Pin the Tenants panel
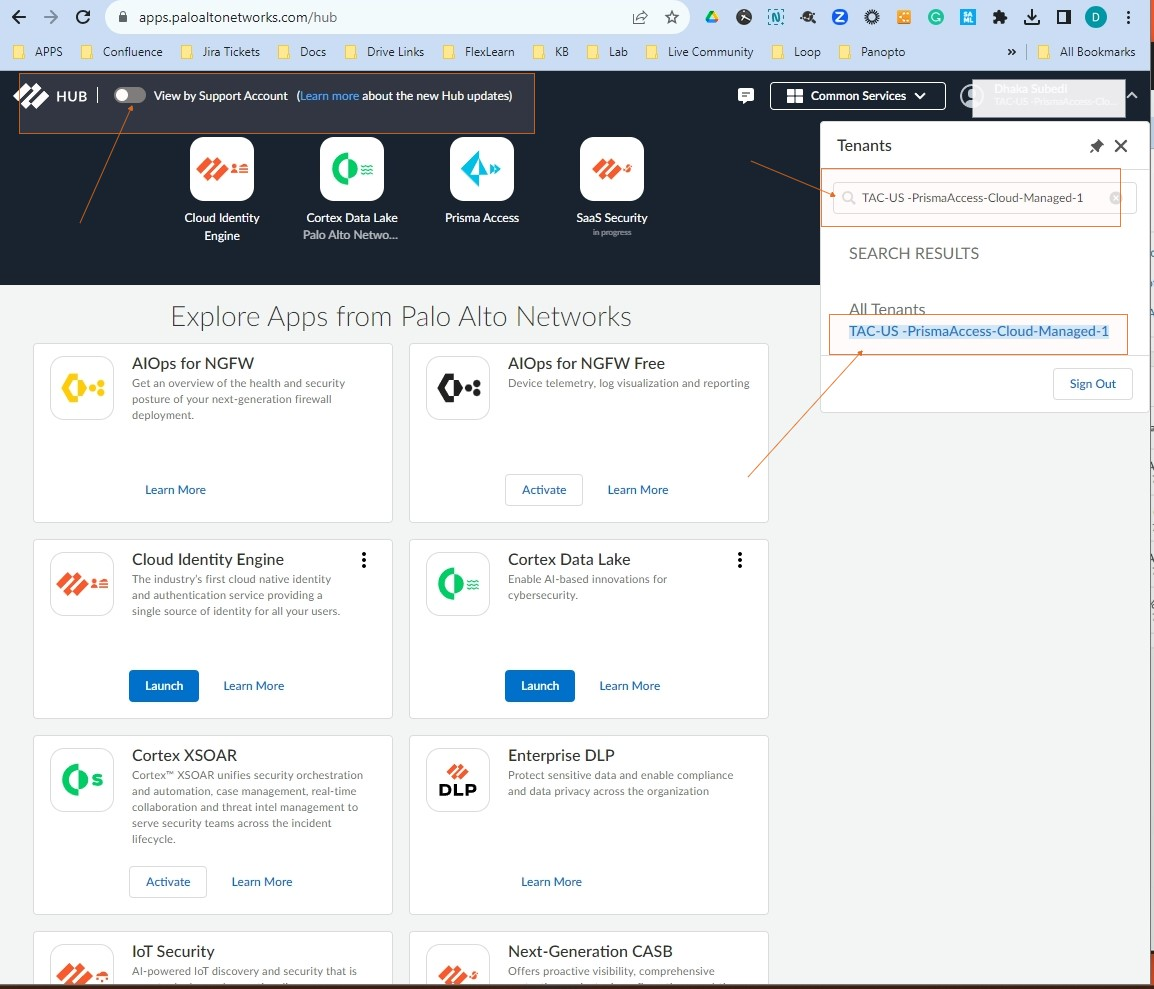Screen dimensions: 1154x989 [x=1096, y=146]
